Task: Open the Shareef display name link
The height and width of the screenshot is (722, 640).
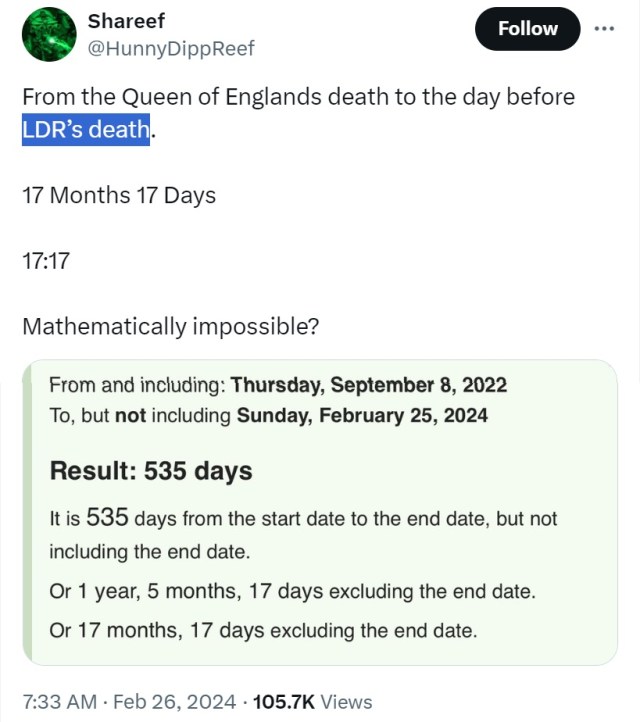Action: [x=126, y=21]
